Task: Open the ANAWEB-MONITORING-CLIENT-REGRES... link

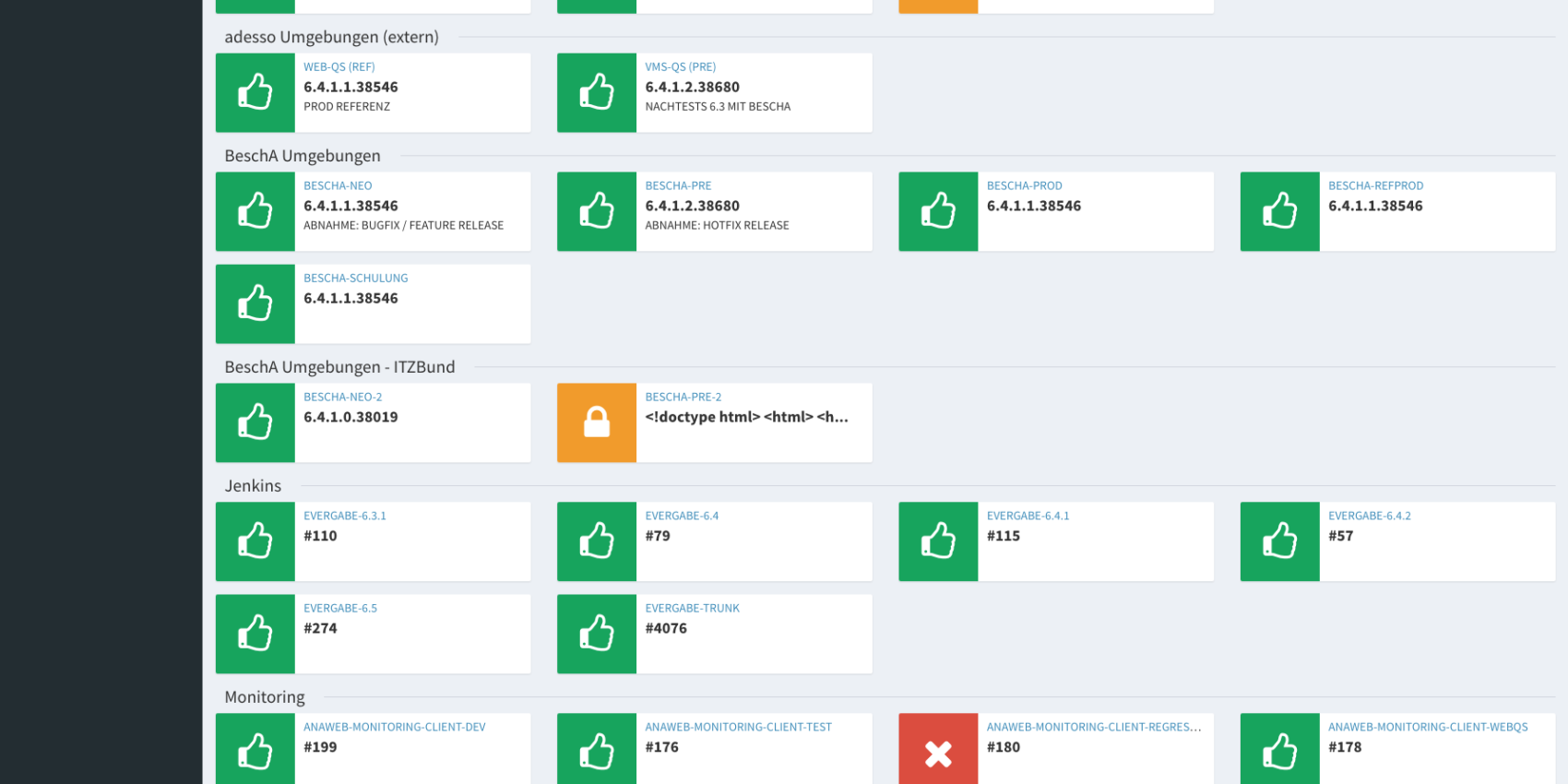Action: (1094, 728)
